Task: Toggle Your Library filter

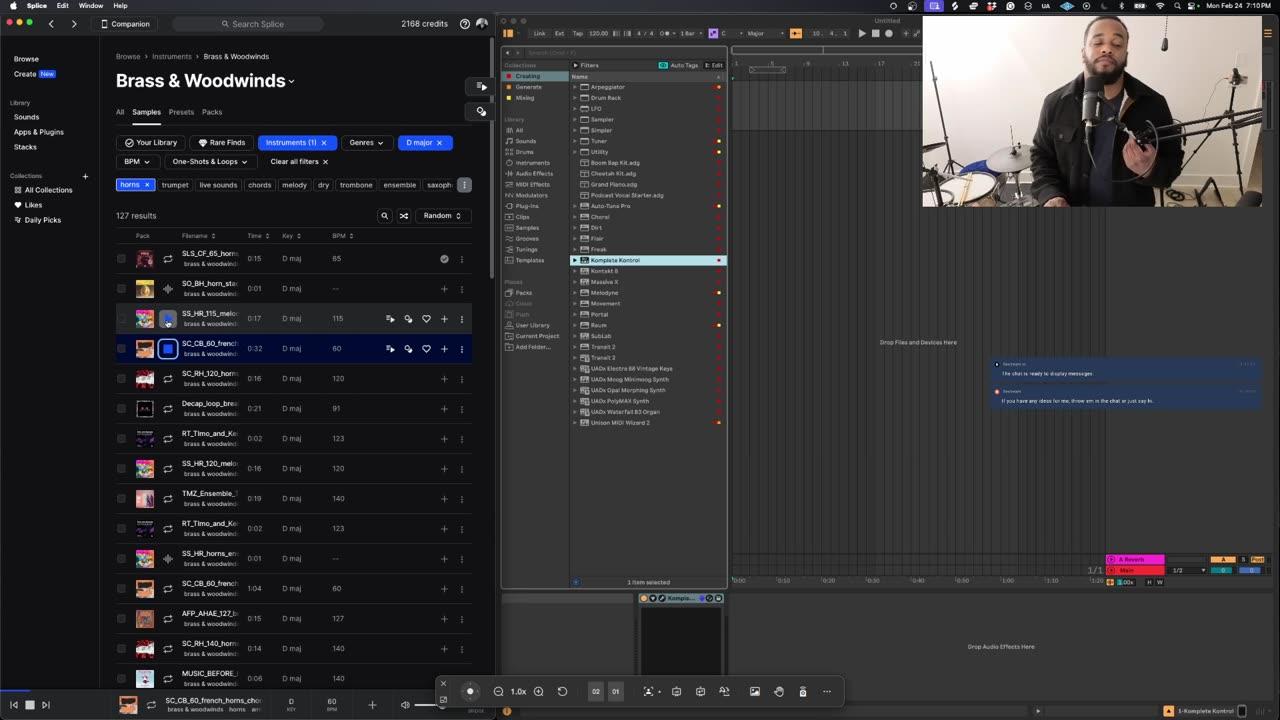Action: point(151,143)
